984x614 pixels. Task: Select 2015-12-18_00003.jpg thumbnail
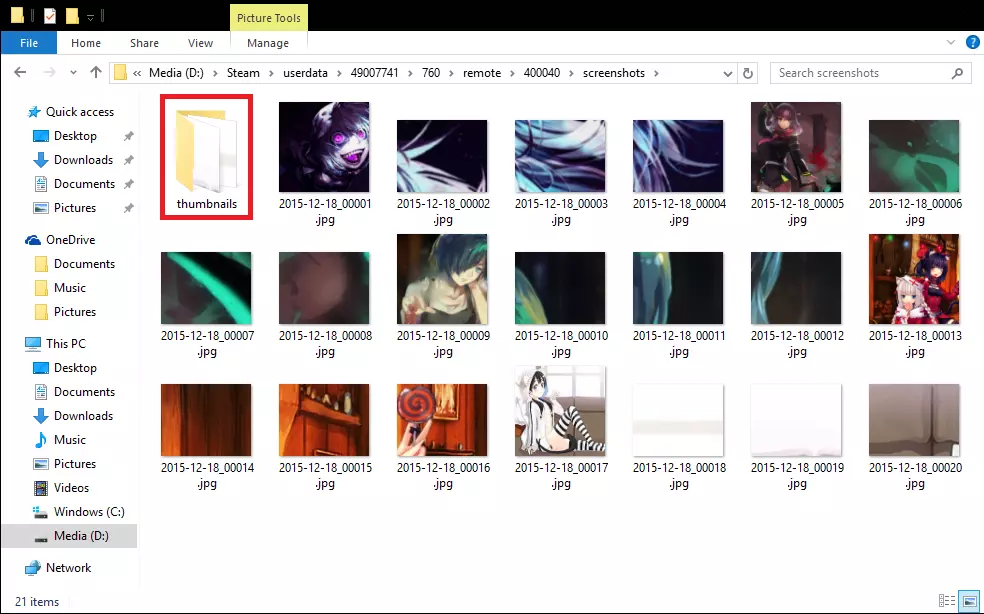click(560, 156)
